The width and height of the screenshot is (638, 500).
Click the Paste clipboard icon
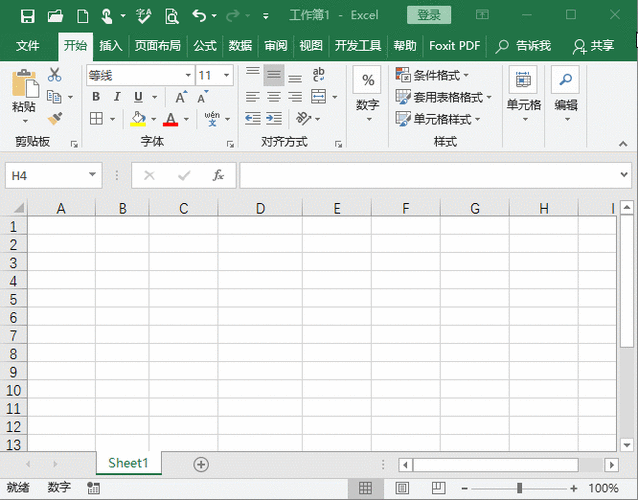click(x=25, y=84)
